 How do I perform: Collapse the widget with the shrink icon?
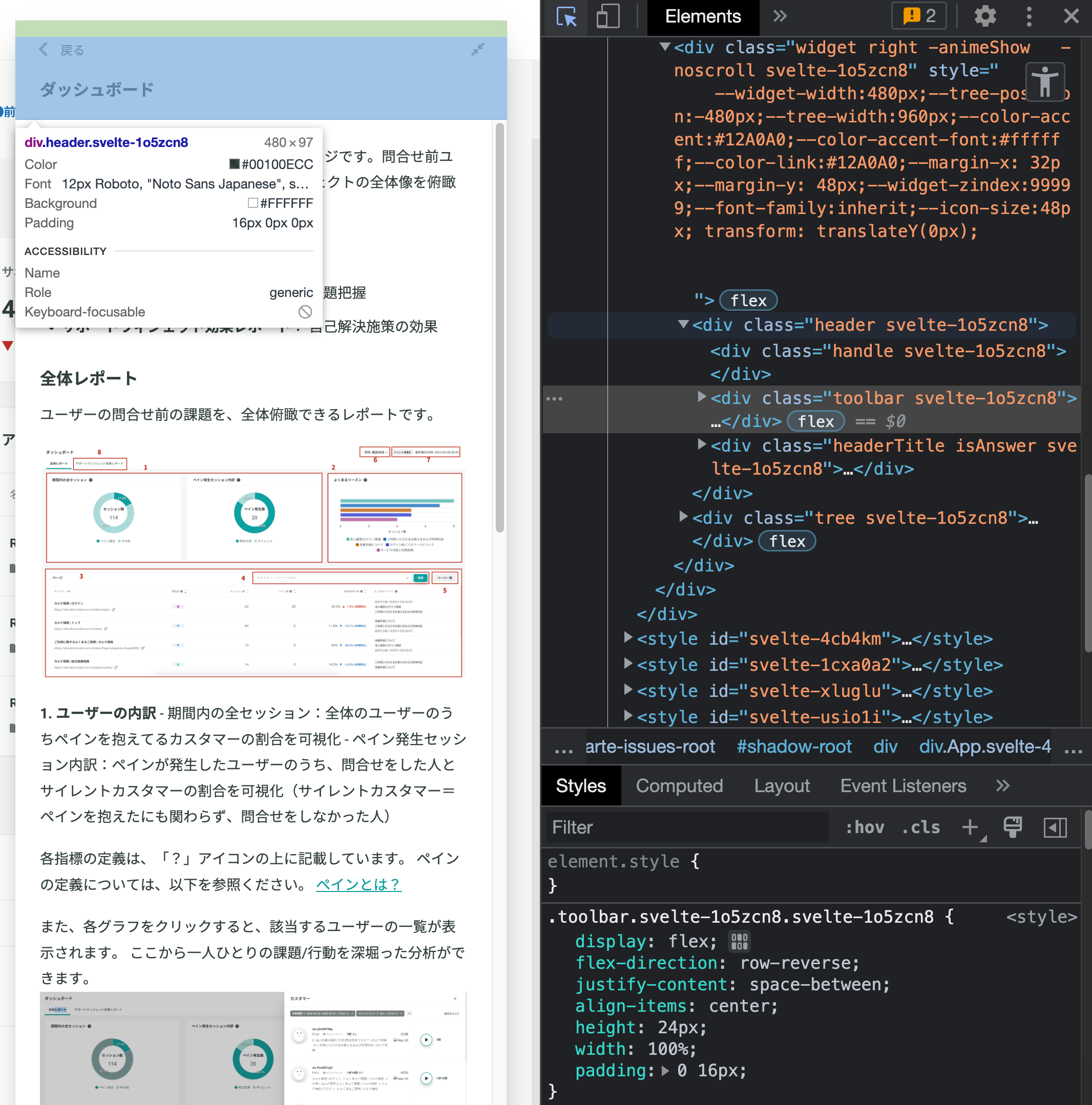478,50
